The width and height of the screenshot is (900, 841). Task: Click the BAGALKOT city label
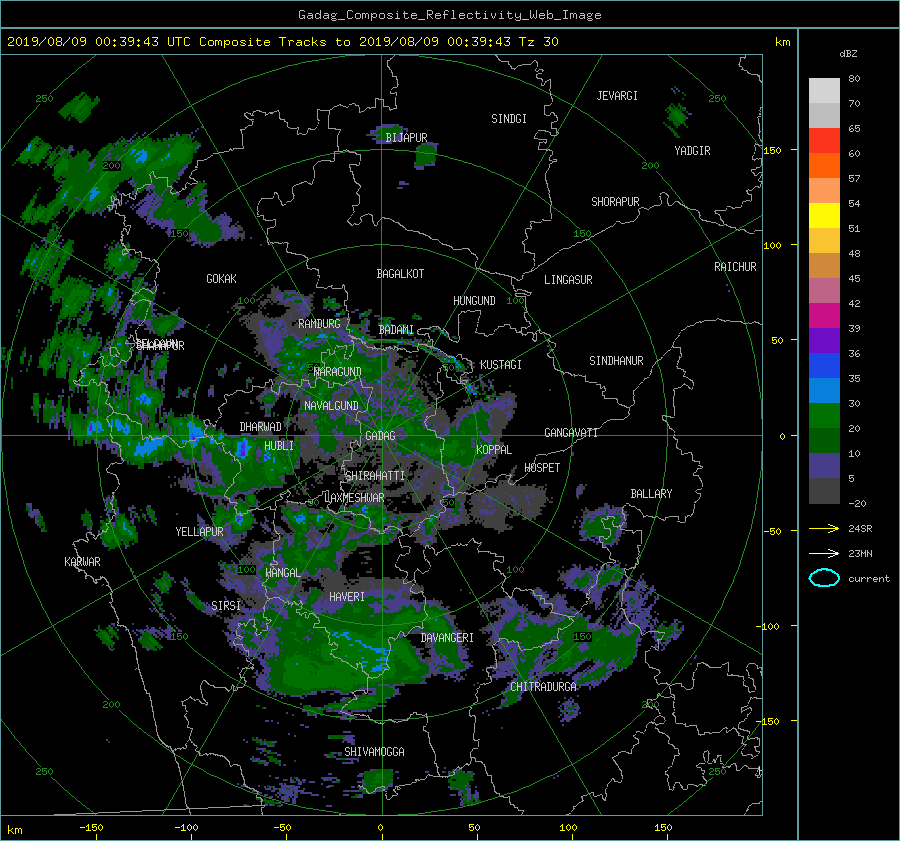[400, 274]
